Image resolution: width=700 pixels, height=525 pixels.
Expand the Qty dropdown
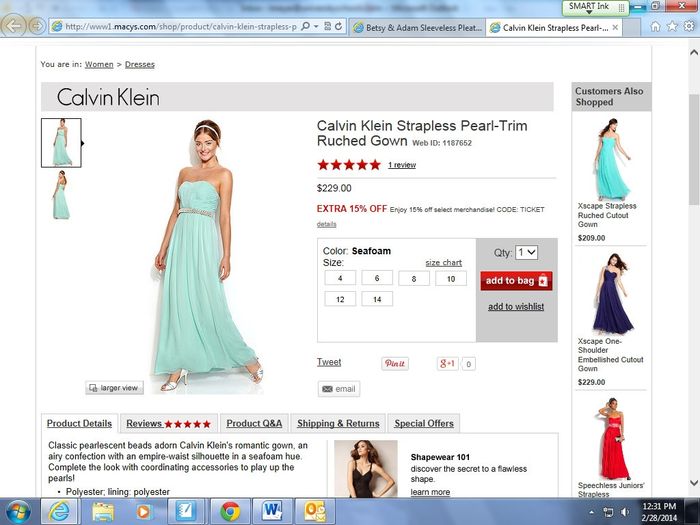526,252
